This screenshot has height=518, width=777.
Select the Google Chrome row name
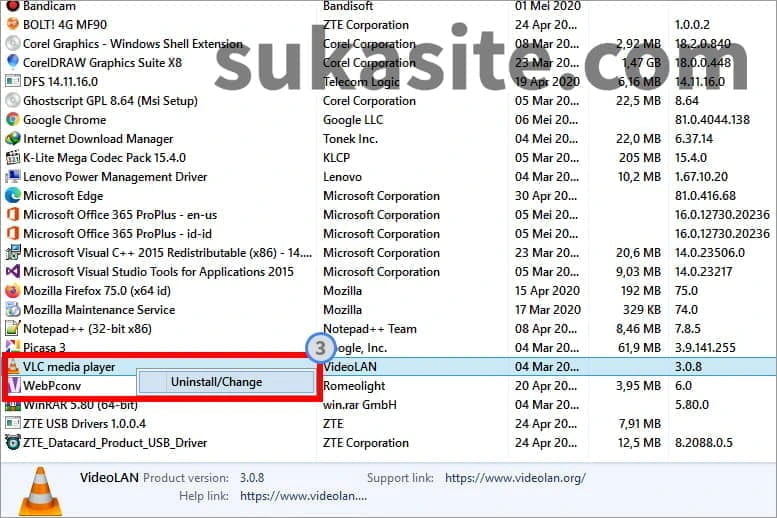pyautogui.click(x=64, y=119)
